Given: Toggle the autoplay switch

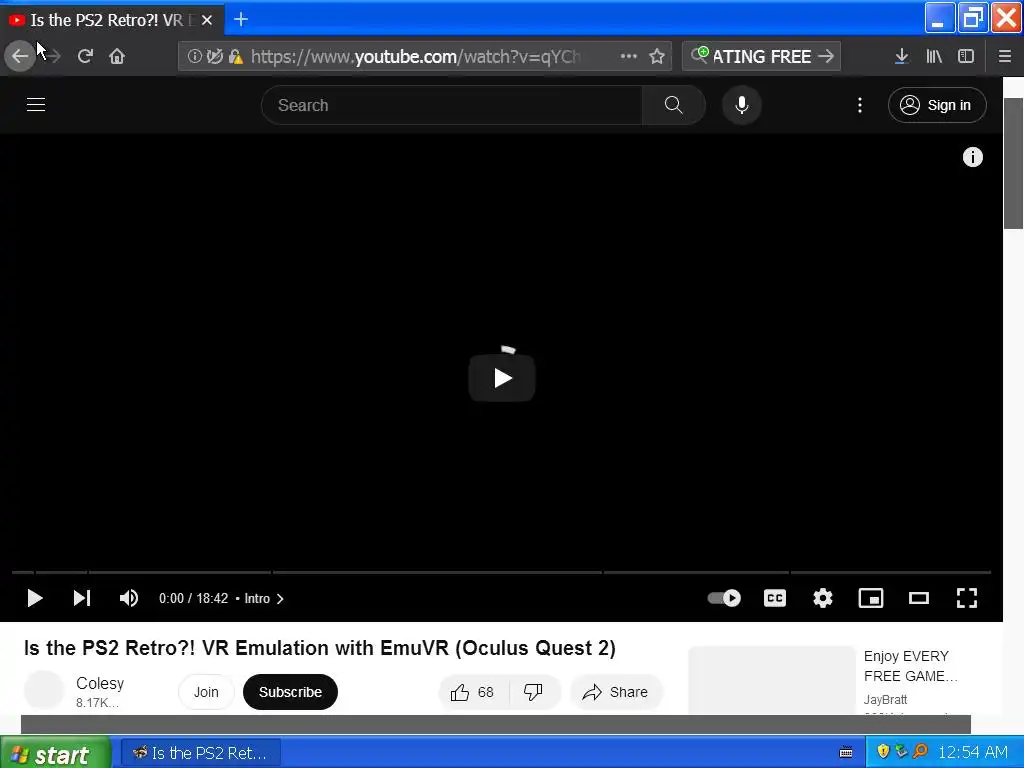Looking at the screenshot, I should click(724, 598).
